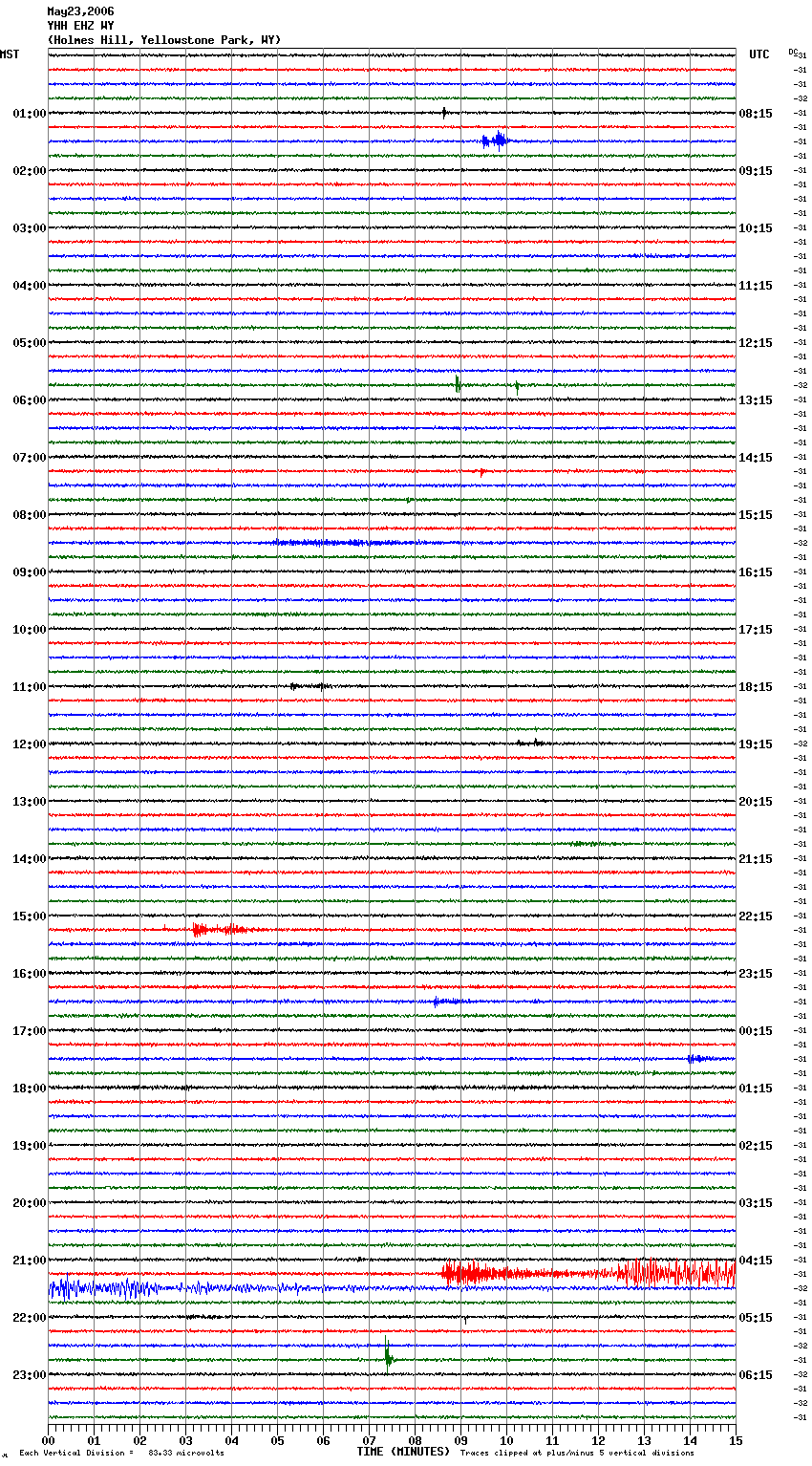
Task: Click the green spike on the 22:45 trace
Action: click(388, 1357)
